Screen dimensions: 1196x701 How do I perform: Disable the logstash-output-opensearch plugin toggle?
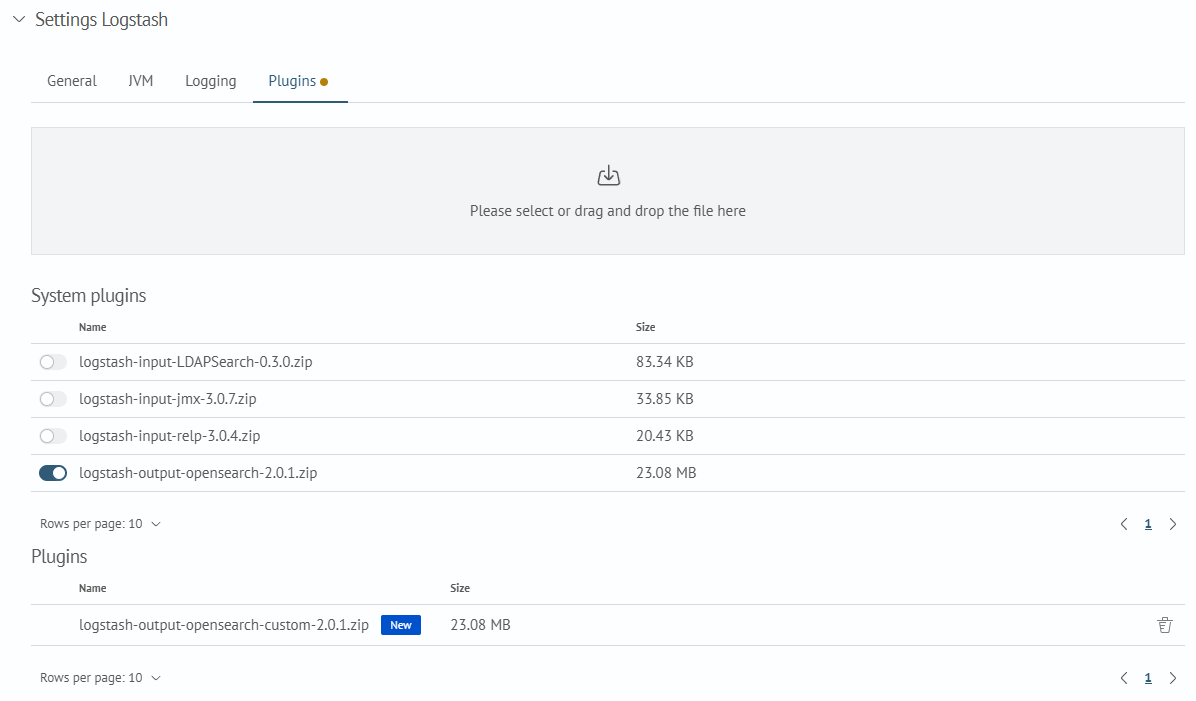point(53,473)
